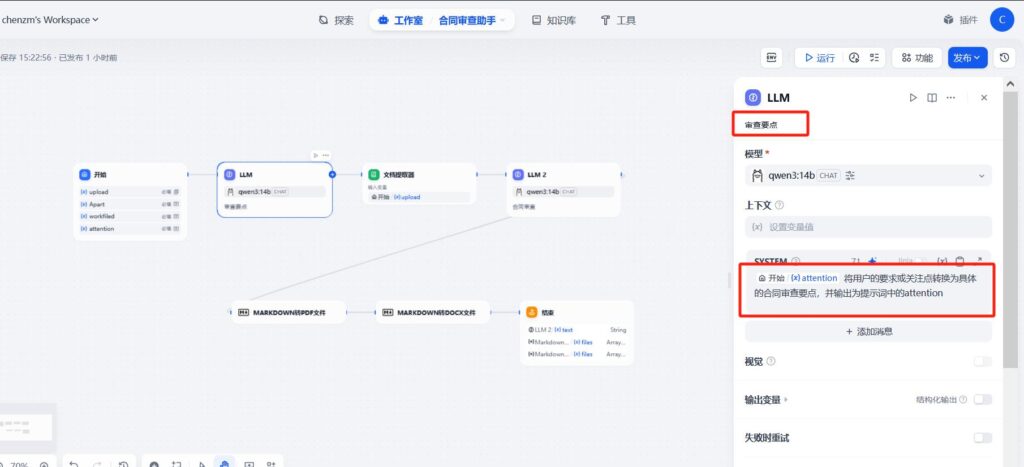Screen dimensions: 1024x467
Task: Enable the 结构化输出 structured output switch
Action: pos(982,400)
